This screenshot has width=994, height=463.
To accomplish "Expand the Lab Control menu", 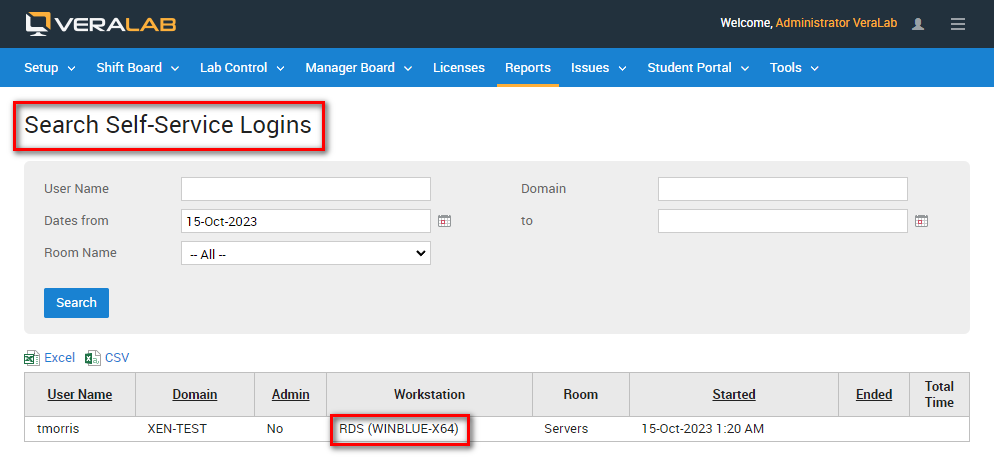I will tap(242, 68).
